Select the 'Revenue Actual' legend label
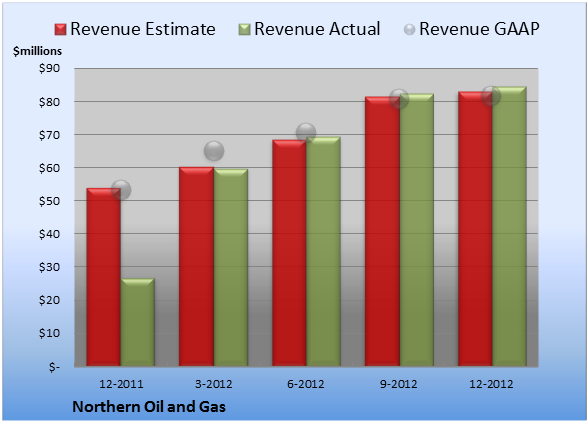The image size is (588, 422). tap(317, 29)
